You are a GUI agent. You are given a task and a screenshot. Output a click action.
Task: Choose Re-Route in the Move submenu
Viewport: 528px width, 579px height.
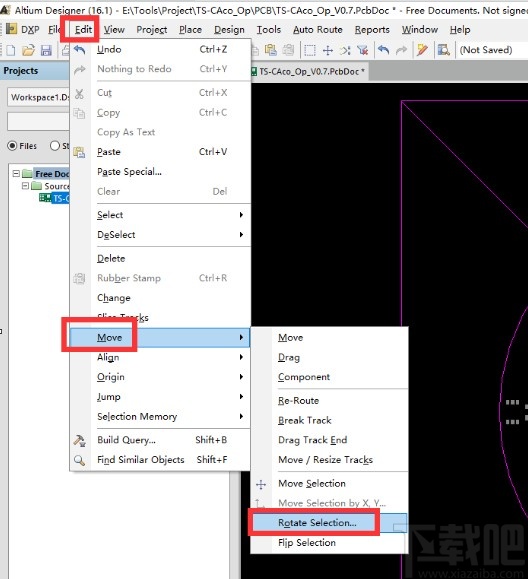pyautogui.click(x=329, y=401)
